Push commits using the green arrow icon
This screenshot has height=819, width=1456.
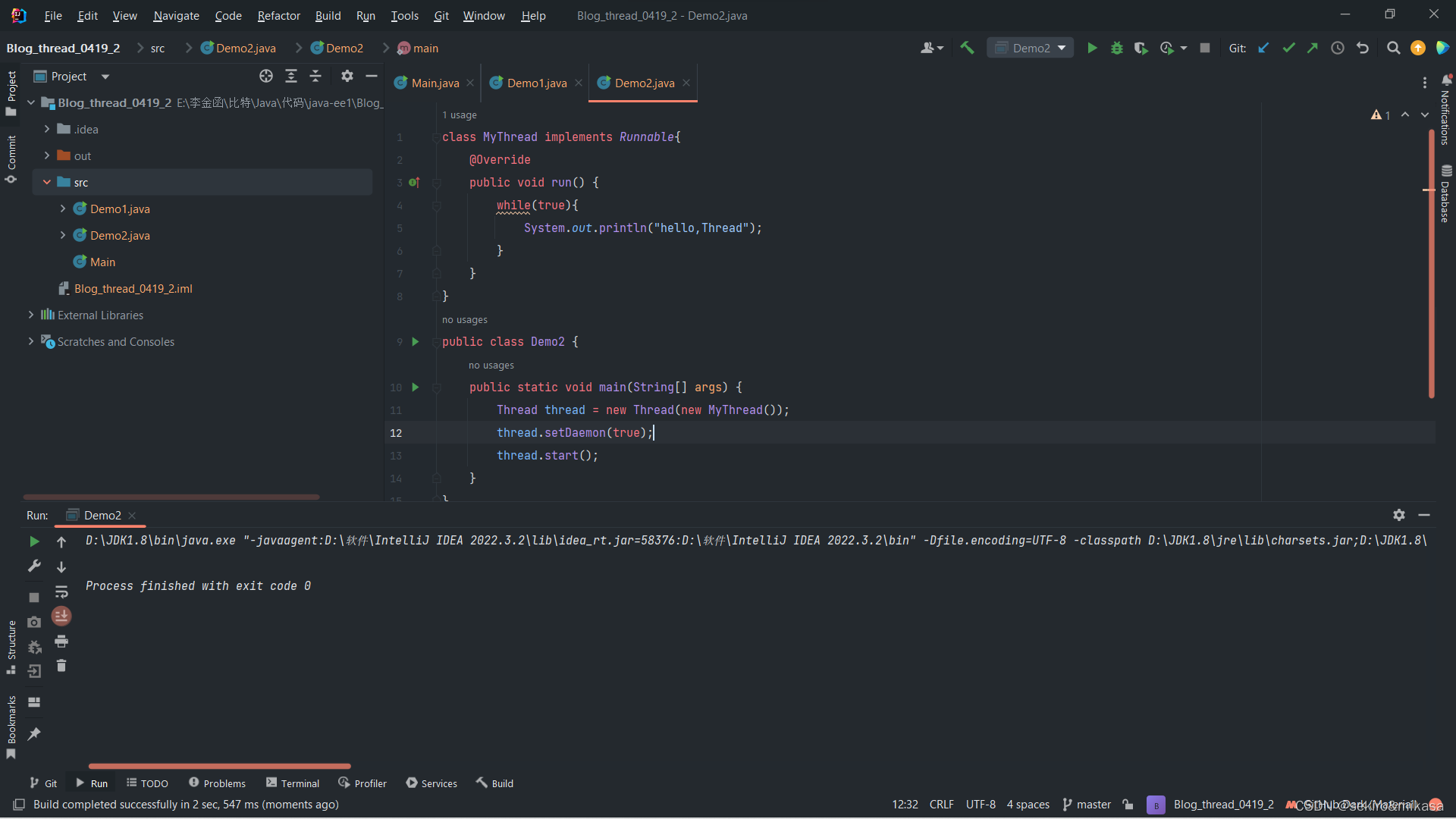point(1313,48)
